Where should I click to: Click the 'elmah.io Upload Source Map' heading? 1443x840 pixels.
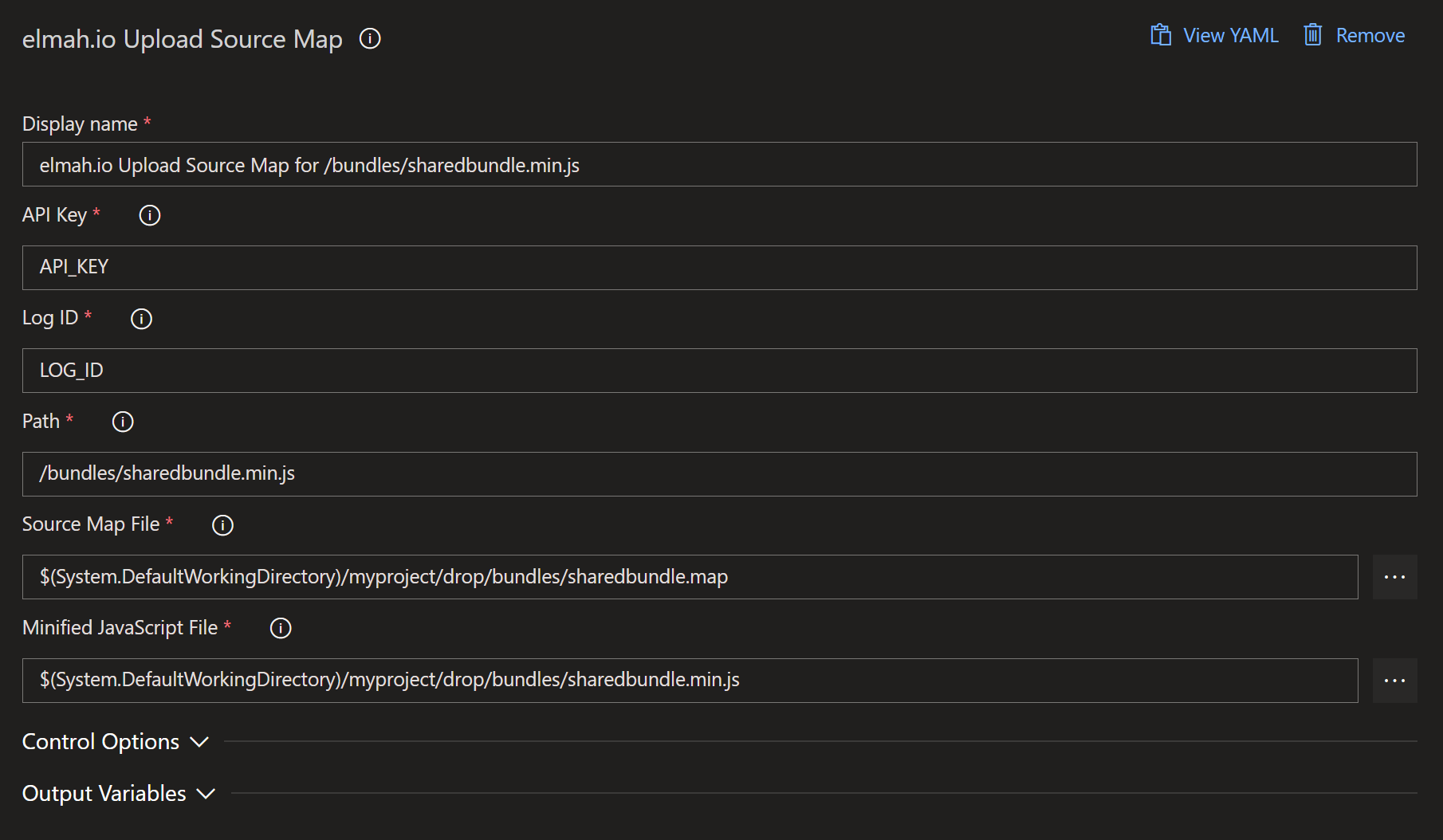tap(182, 39)
